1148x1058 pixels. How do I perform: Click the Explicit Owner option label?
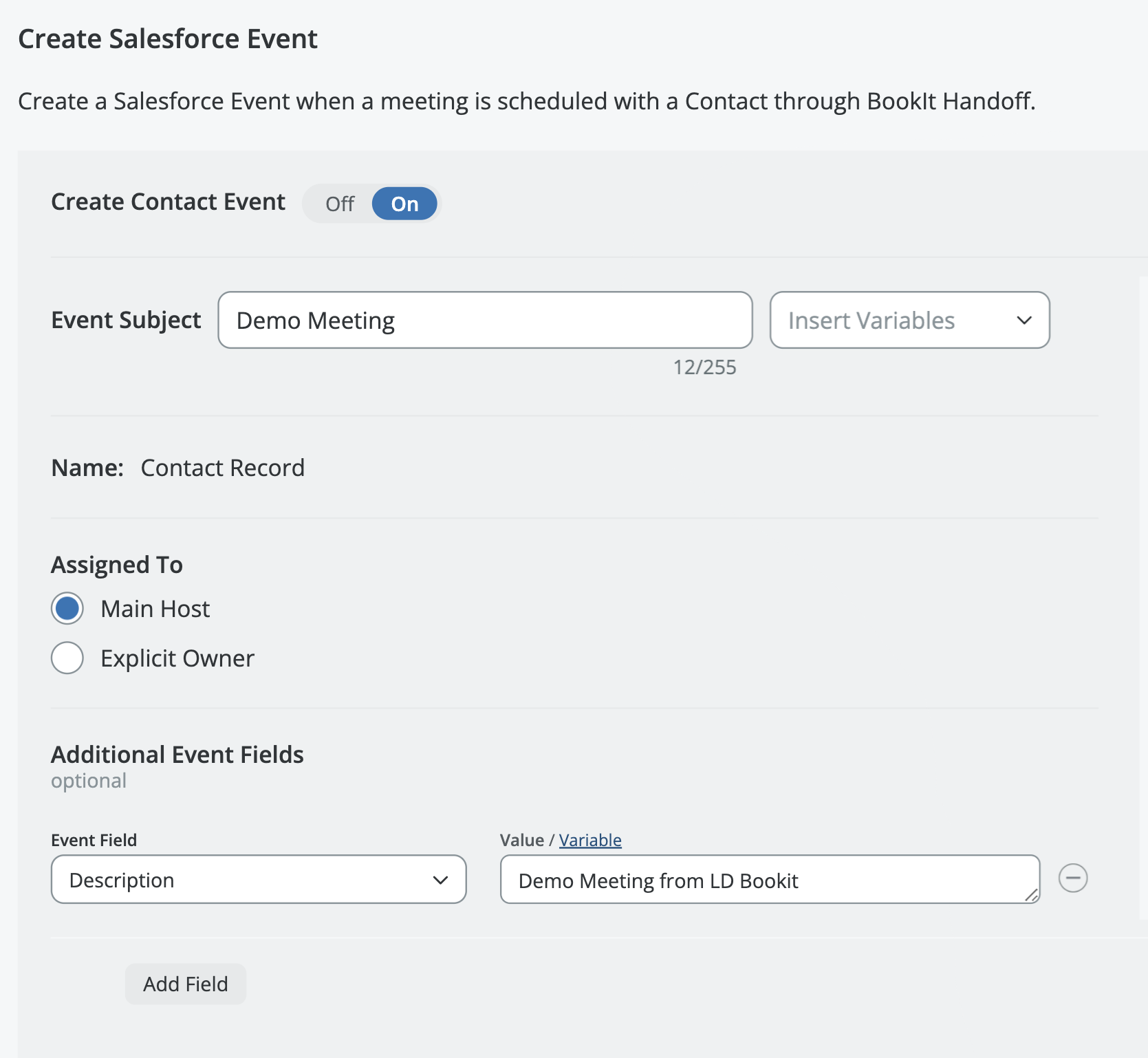click(x=177, y=658)
